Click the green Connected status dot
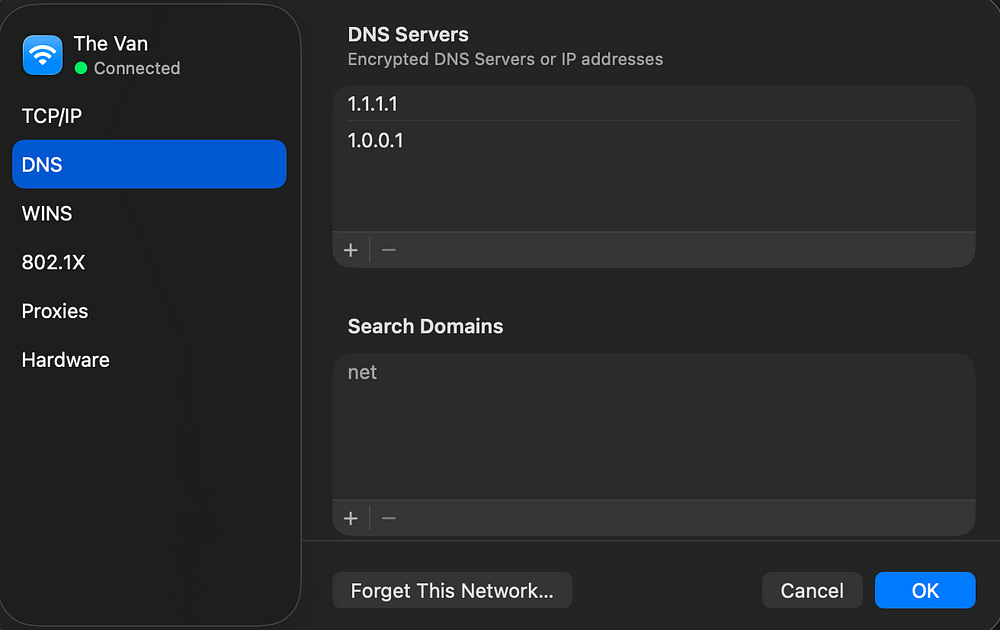 pyautogui.click(x=81, y=68)
